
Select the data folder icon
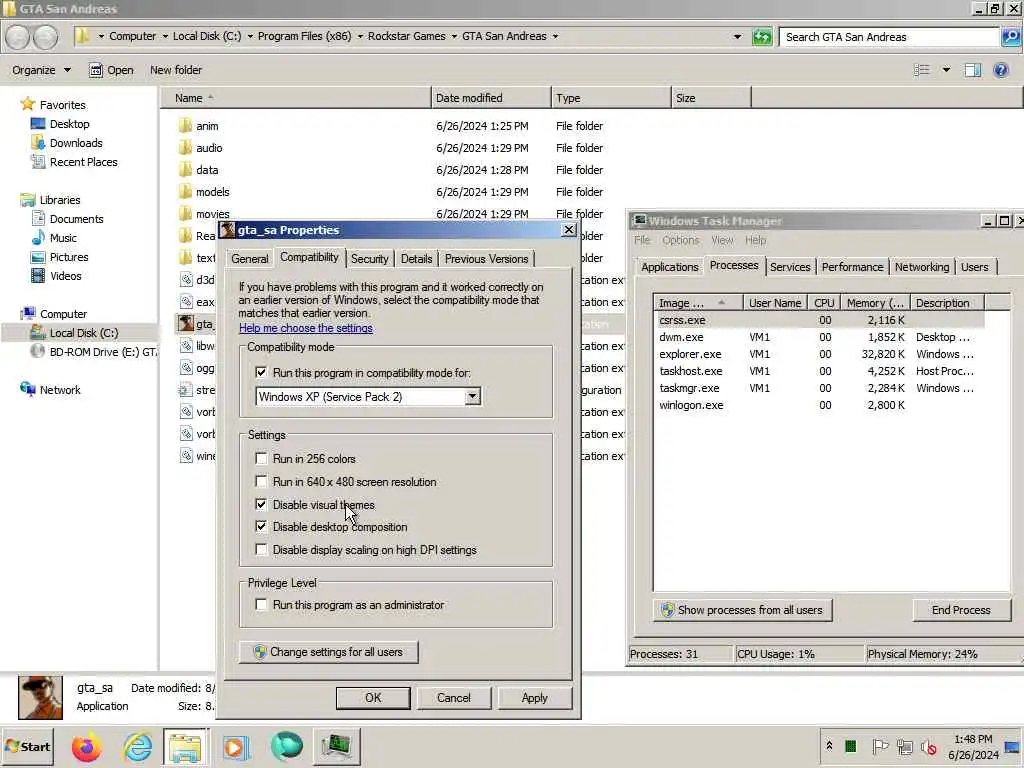click(185, 170)
